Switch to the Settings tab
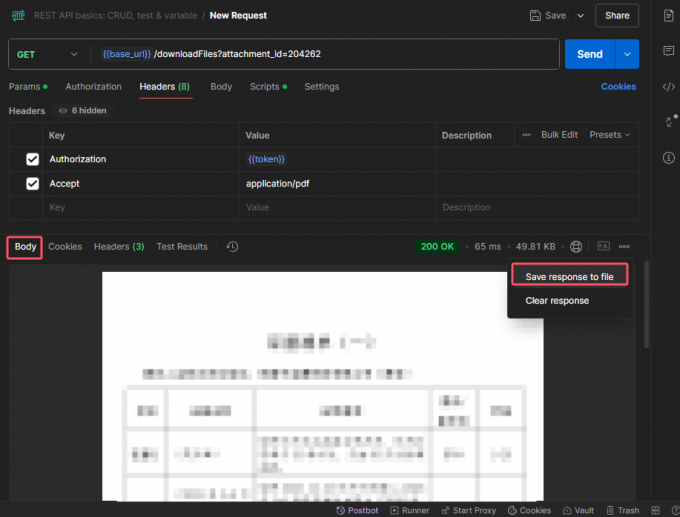This screenshot has width=680, height=517. click(322, 87)
